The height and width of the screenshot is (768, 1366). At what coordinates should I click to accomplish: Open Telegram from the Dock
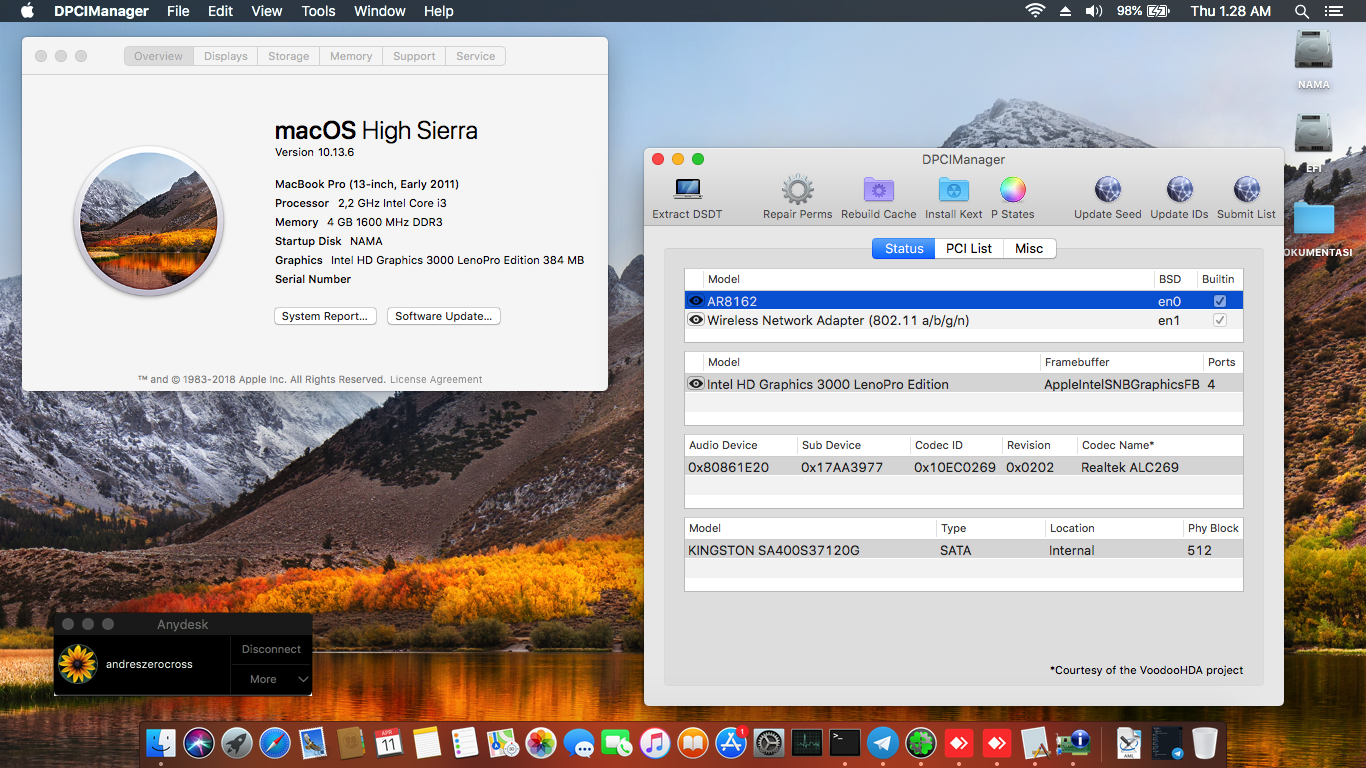882,743
